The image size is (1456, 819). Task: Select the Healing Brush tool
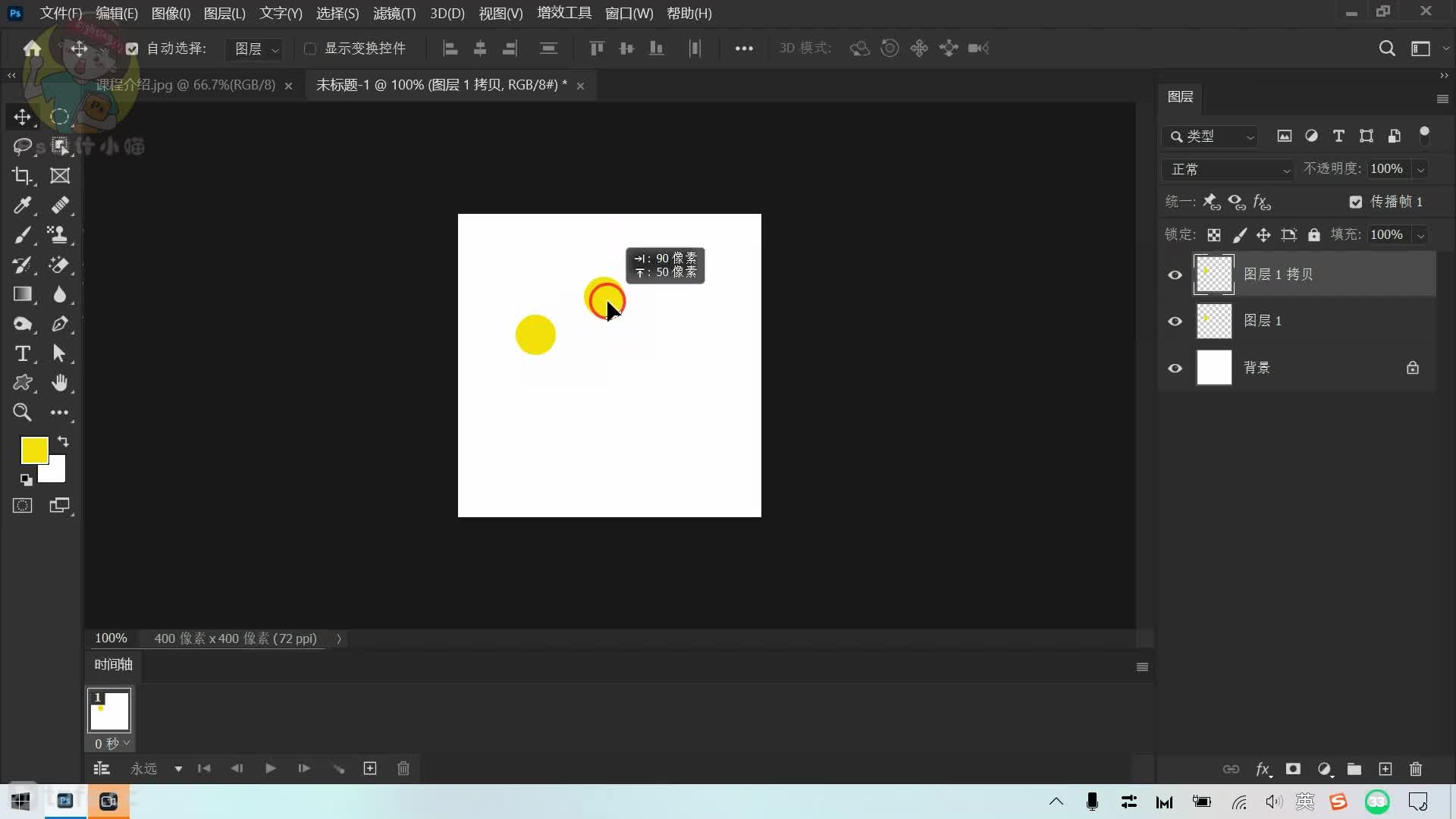[x=59, y=205]
